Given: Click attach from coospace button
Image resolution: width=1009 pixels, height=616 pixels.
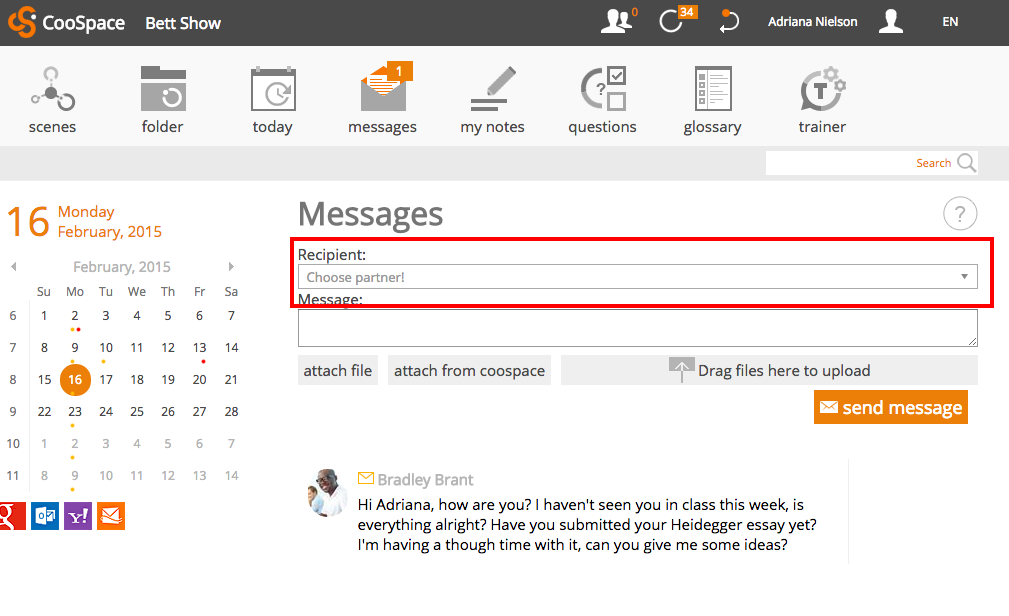Looking at the screenshot, I should point(469,370).
